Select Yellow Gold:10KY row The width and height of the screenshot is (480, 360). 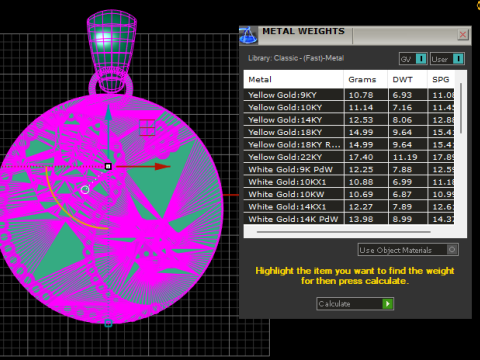[x=349, y=107]
